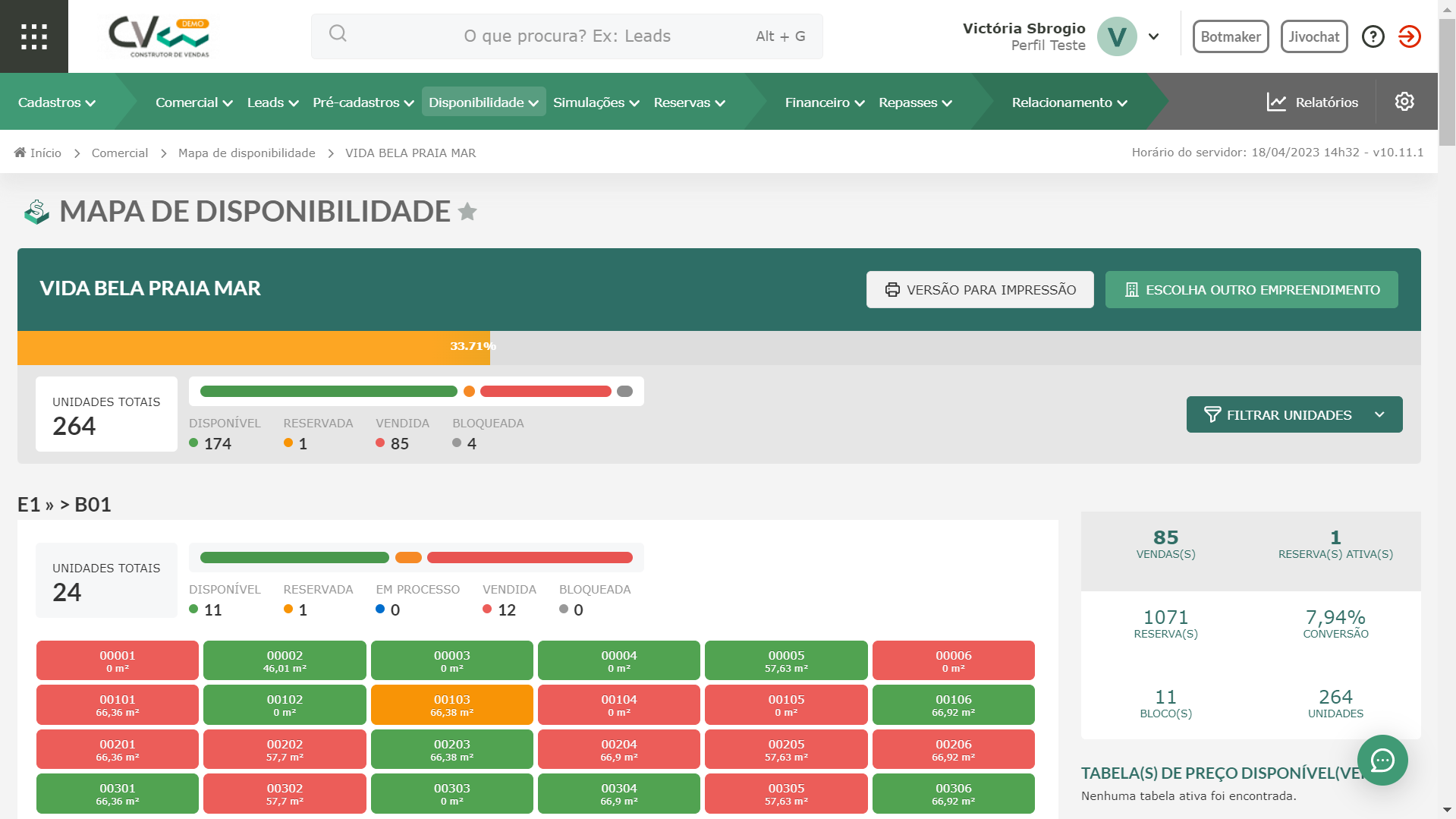
Task: Select orange reserved unit 00103
Action: point(451,705)
